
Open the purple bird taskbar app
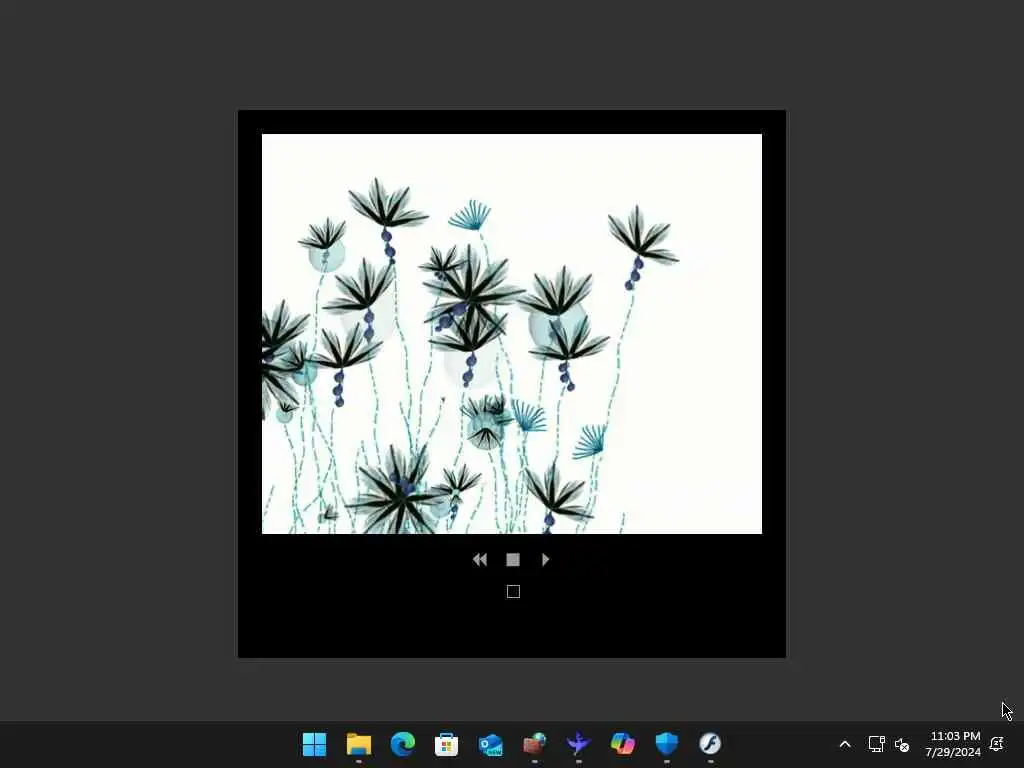click(x=578, y=744)
